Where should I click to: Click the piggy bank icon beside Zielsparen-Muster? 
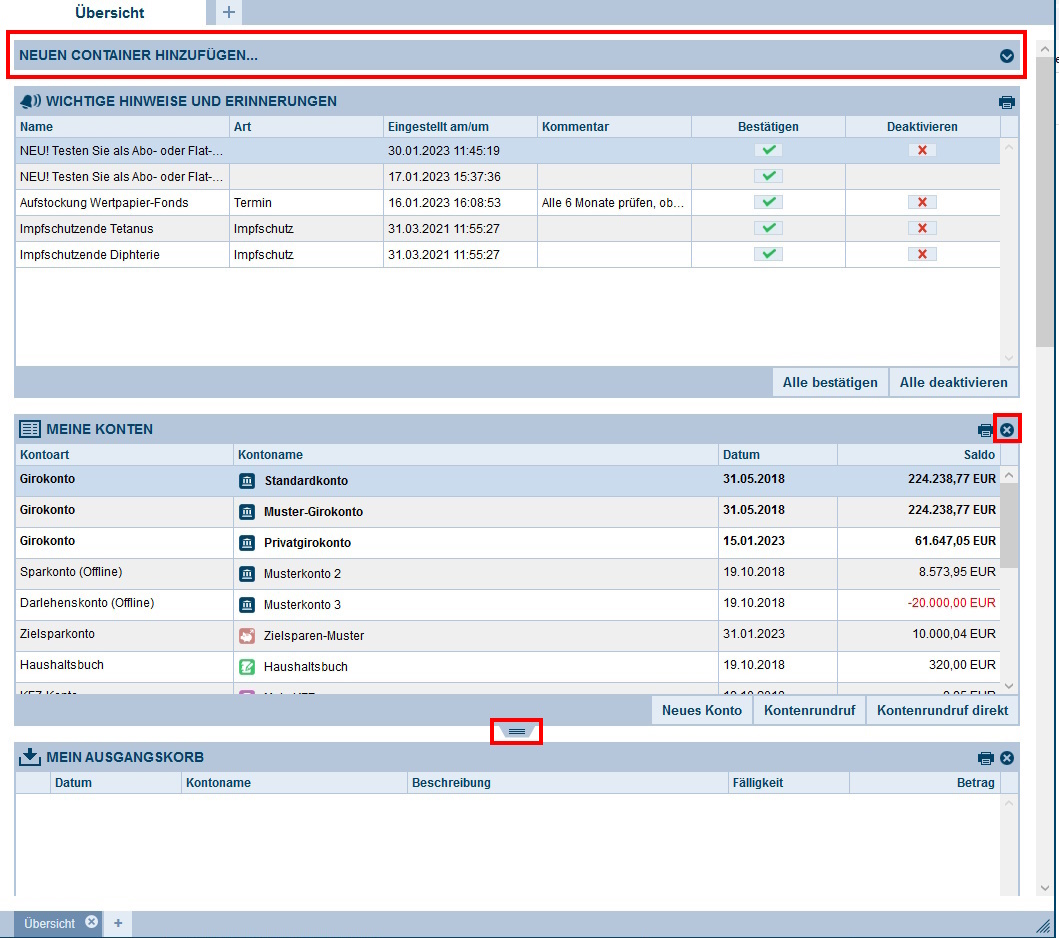pos(247,636)
